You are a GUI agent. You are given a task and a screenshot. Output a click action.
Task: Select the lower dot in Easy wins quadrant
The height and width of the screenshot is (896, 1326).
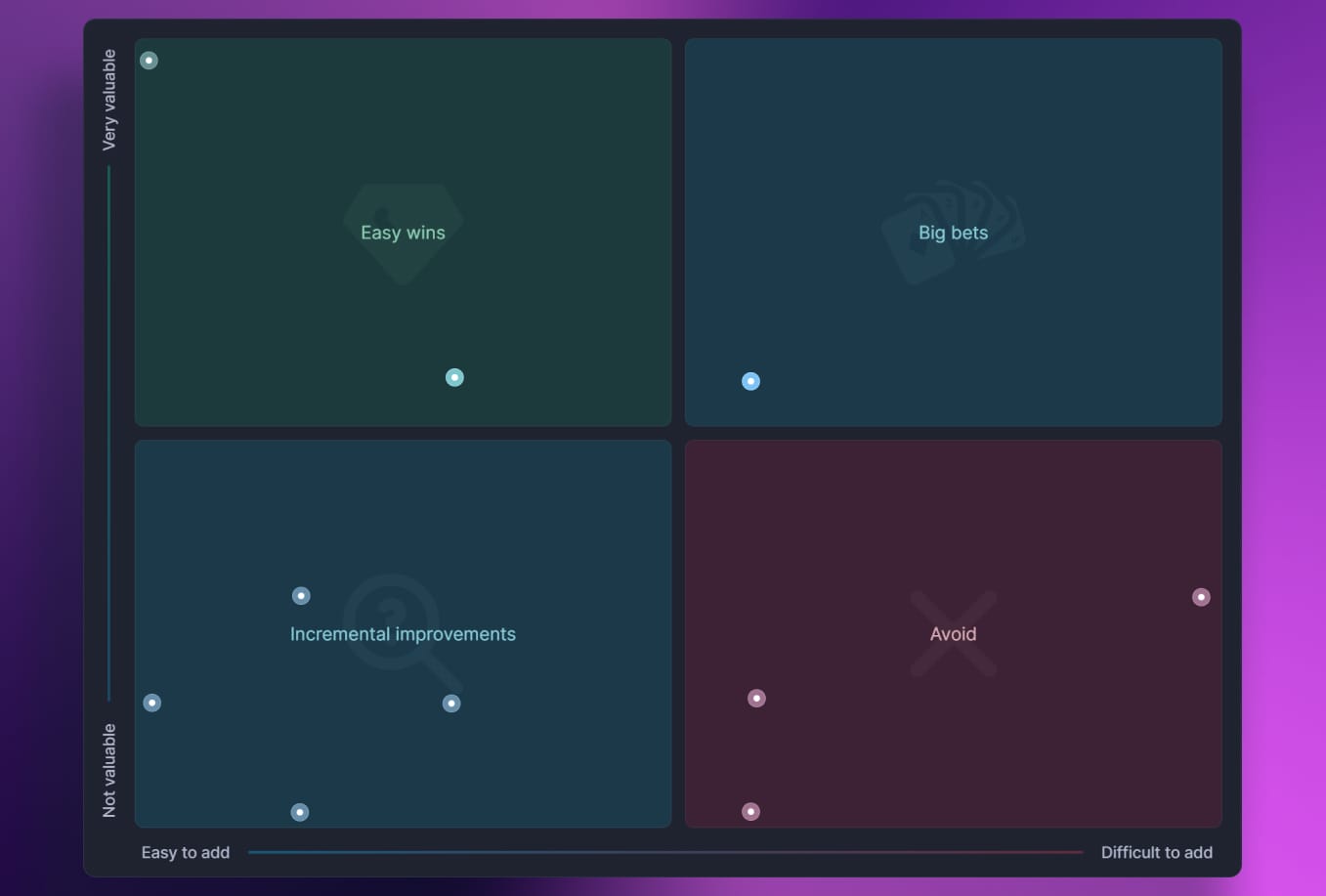(x=454, y=377)
